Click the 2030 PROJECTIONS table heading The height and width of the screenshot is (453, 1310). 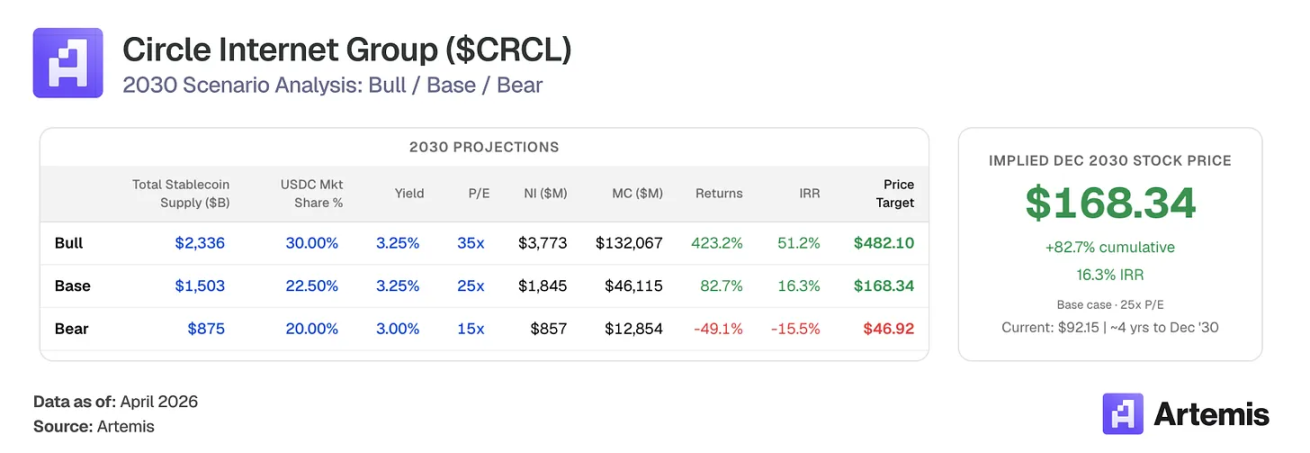point(484,147)
